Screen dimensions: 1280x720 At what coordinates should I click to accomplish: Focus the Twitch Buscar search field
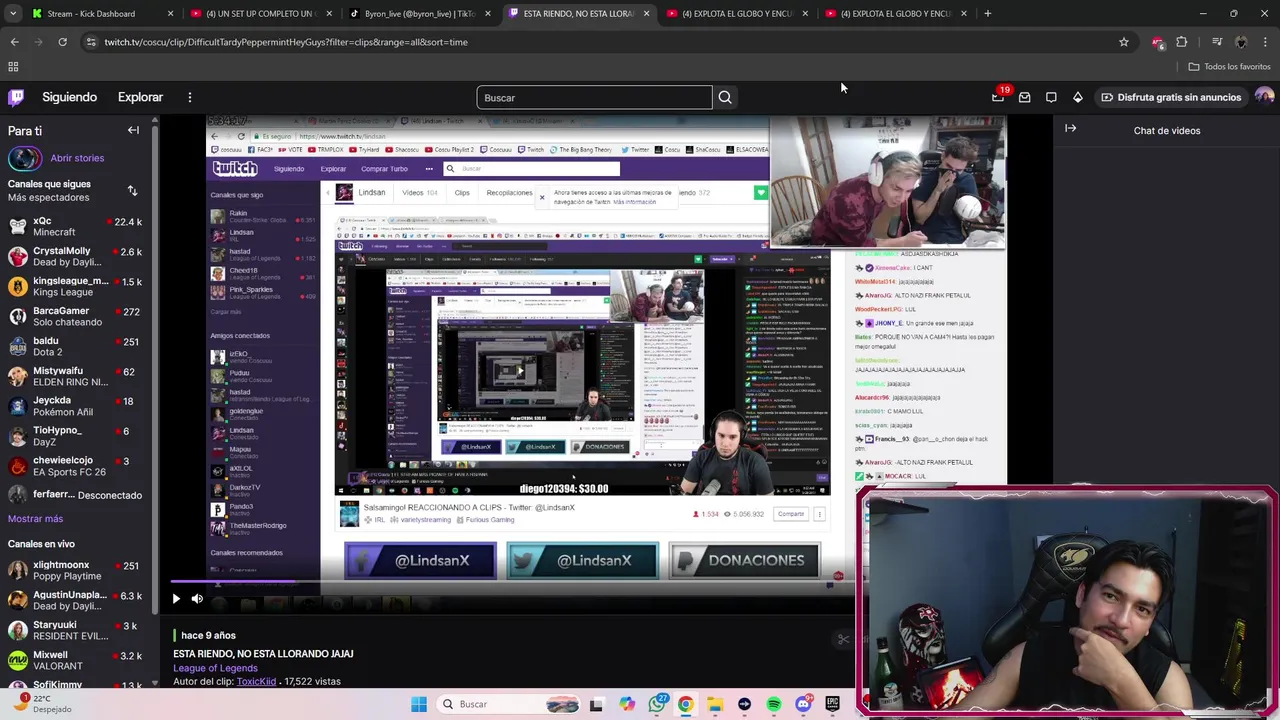pos(594,97)
